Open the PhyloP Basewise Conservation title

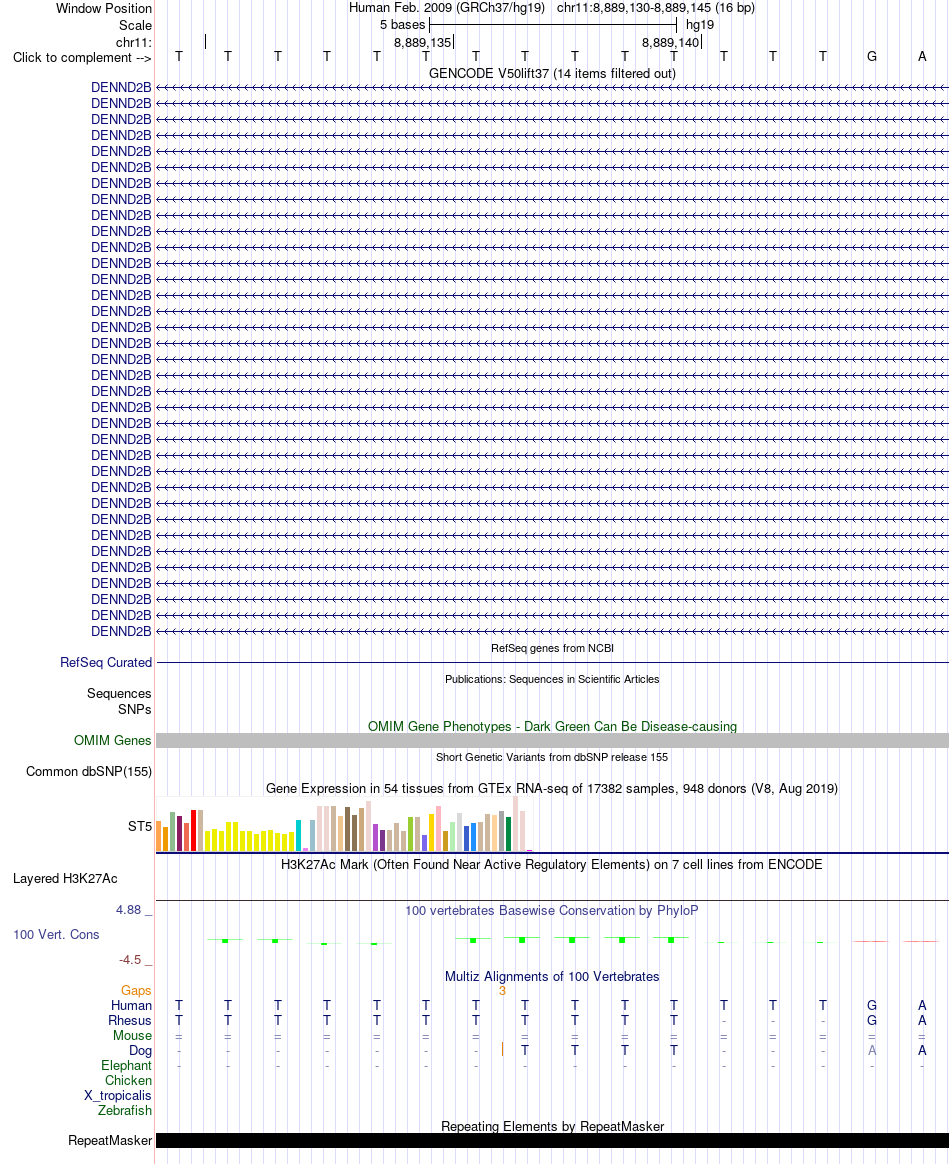(552, 910)
